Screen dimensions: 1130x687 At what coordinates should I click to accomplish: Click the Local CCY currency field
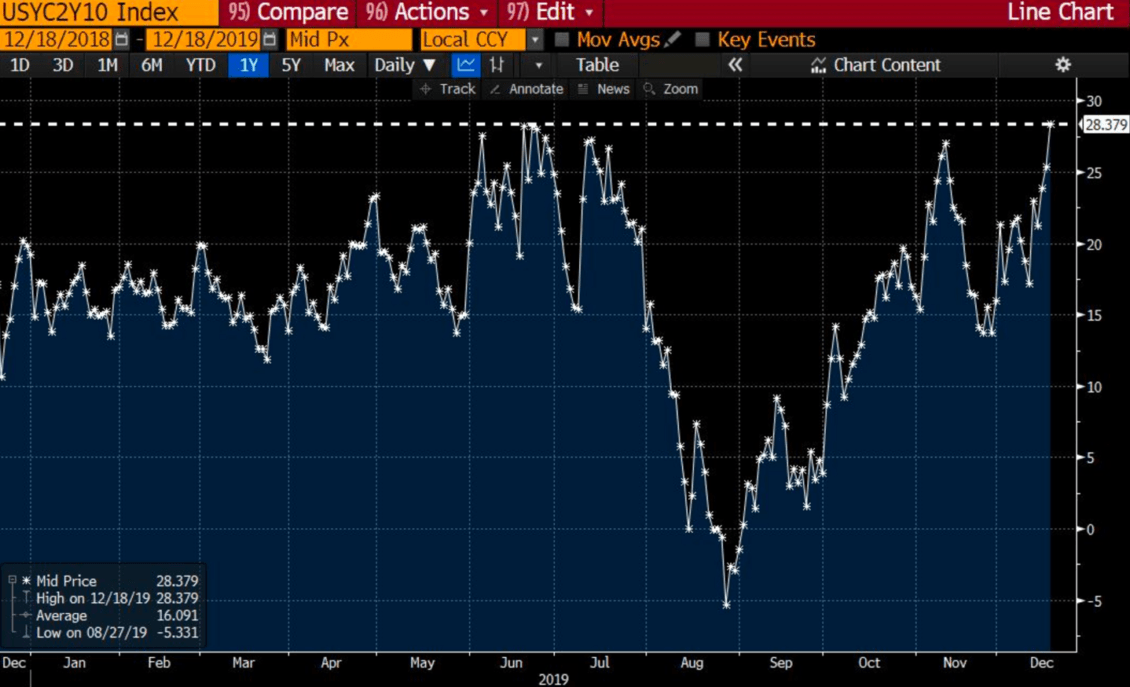pos(473,40)
